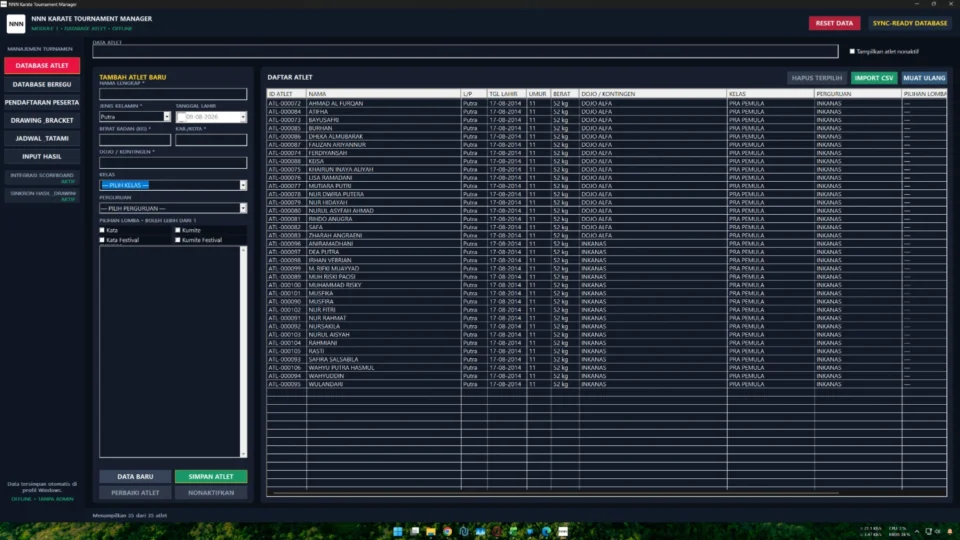Toggle Tampilkan atlet nonaktif checkbox
960x540 pixels.
tap(852, 51)
